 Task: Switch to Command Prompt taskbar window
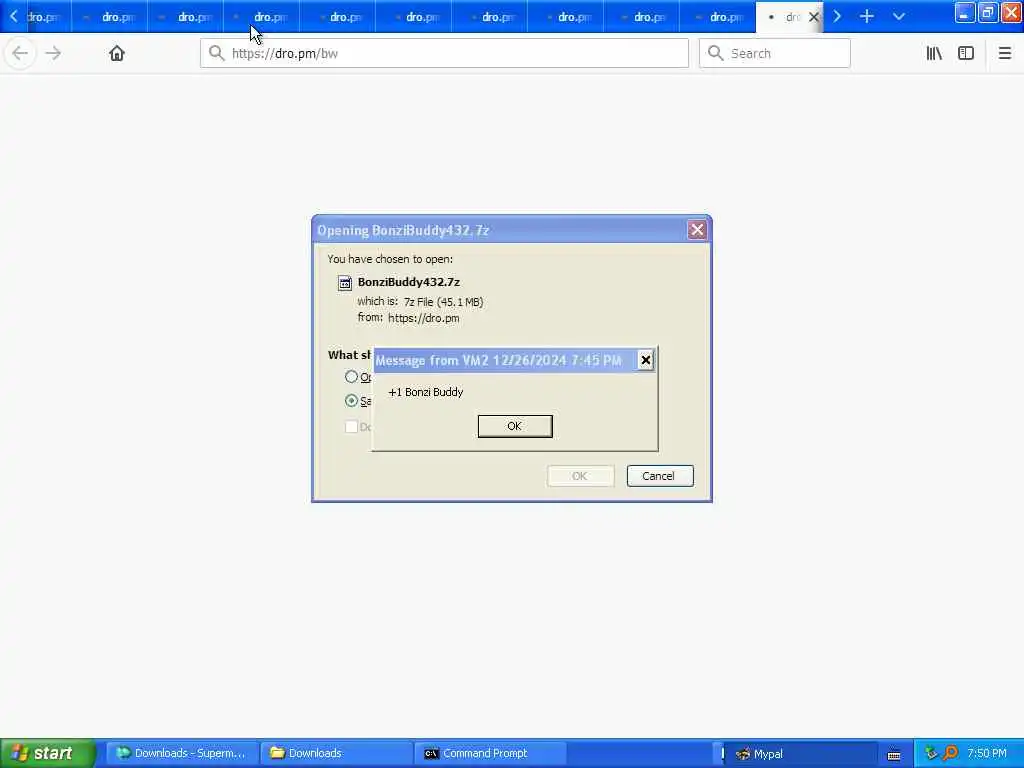pyautogui.click(x=490, y=753)
